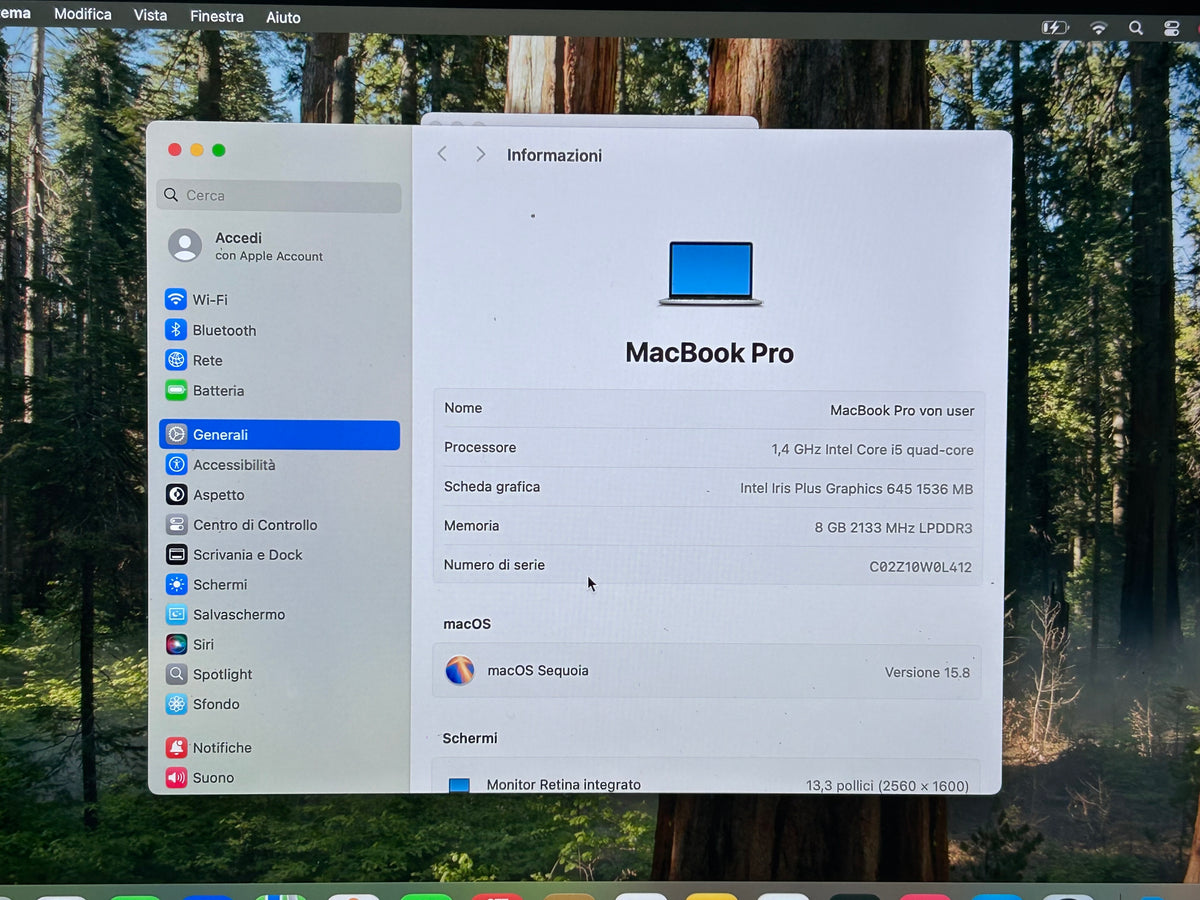This screenshot has width=1200, height=900.
Task: Open the Sfondo icon in sidebar
Action: pyautogui.click(x=176, y=704)
